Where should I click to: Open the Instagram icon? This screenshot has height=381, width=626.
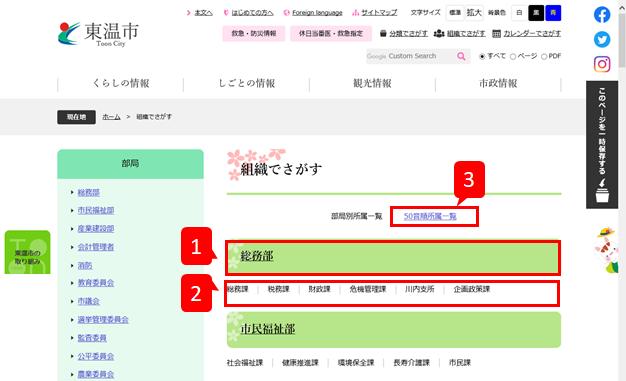(x=602, y=64)
